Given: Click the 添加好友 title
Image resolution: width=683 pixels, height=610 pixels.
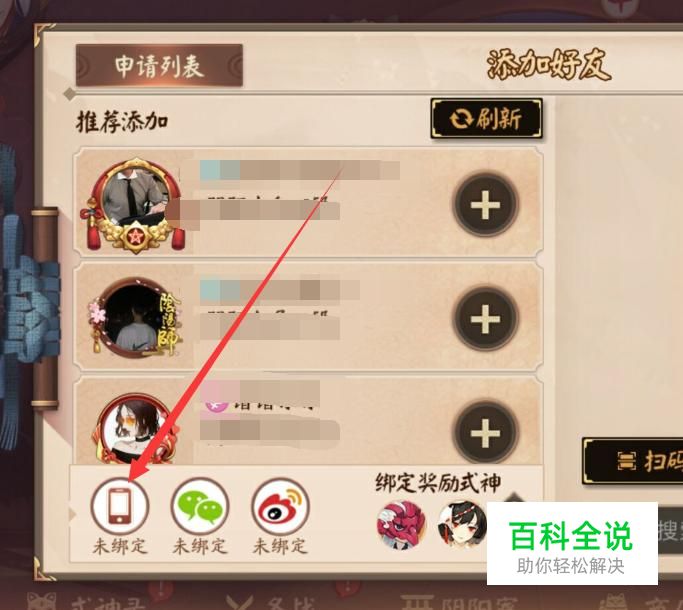Looking at the screenshot, I should click(x=549, y=65).
